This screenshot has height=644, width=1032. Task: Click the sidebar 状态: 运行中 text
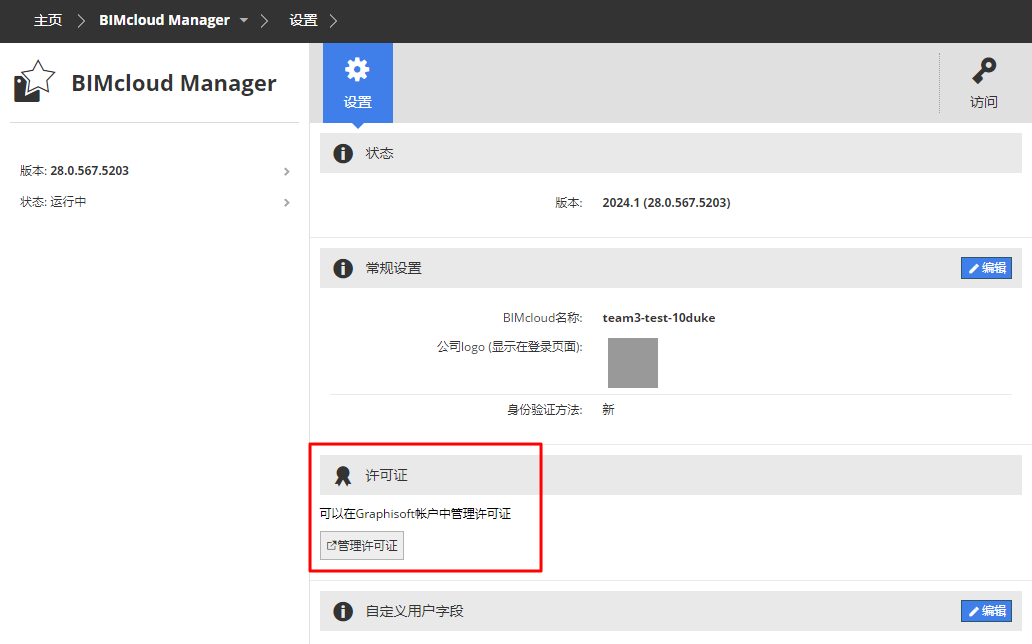53,201
